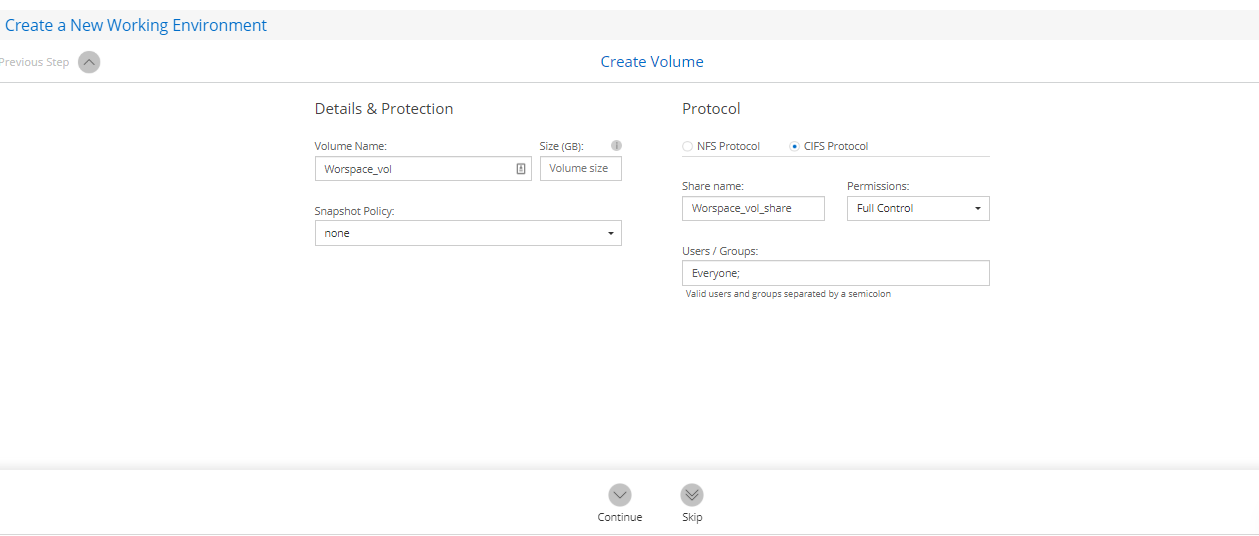Focus the Volume Name text field
1259x536 pixels.
(415, 169)
